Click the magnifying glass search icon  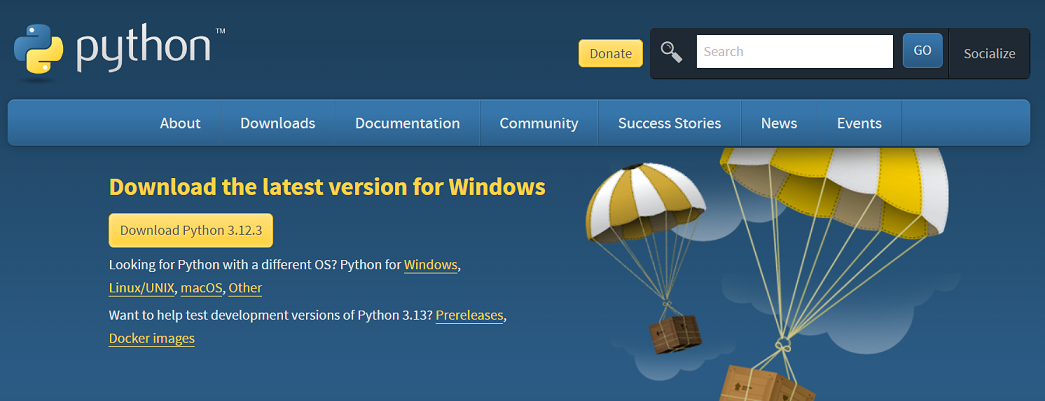point(671,52)
